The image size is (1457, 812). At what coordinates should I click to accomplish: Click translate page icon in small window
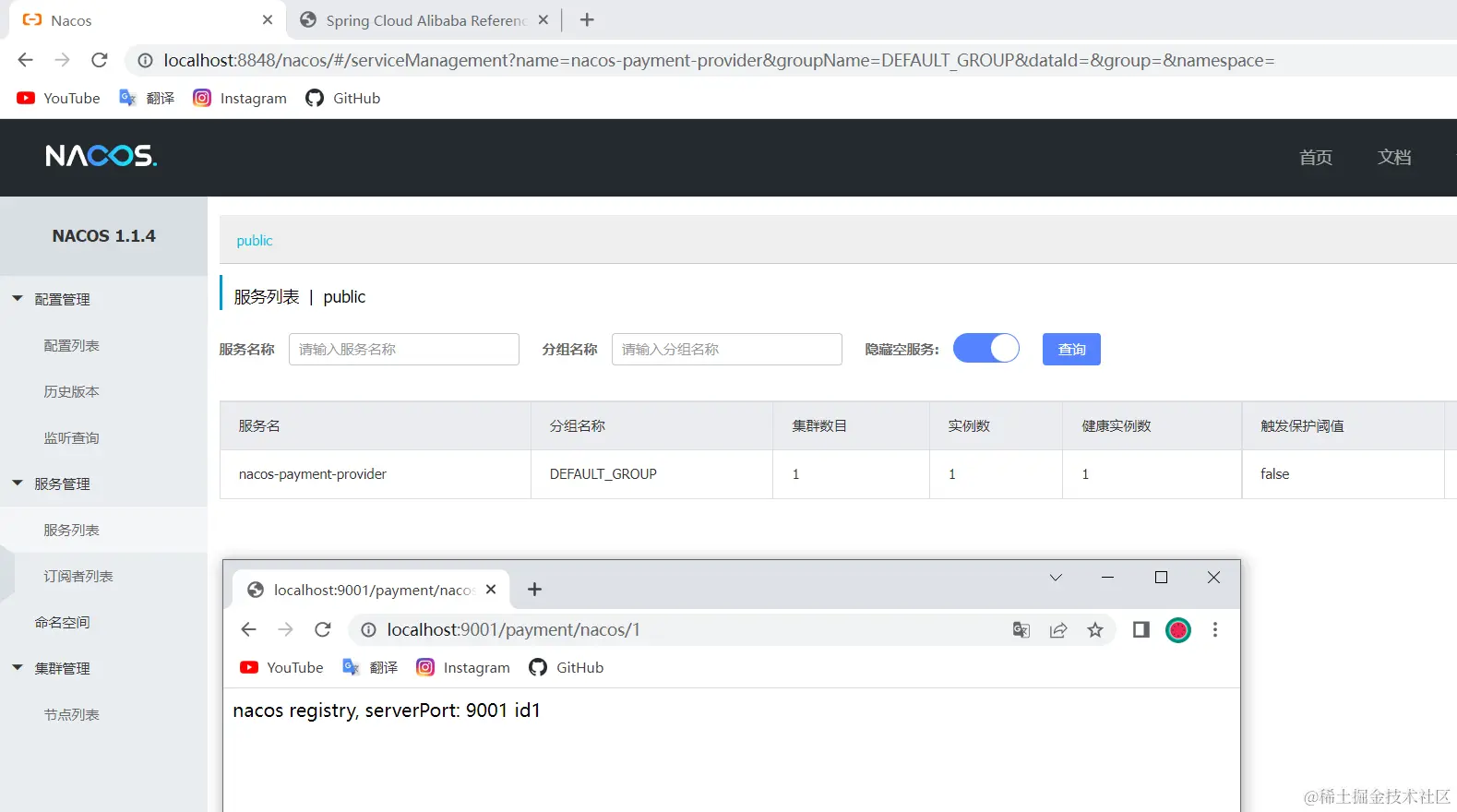pyautogui.click(x=1021, y=630)
